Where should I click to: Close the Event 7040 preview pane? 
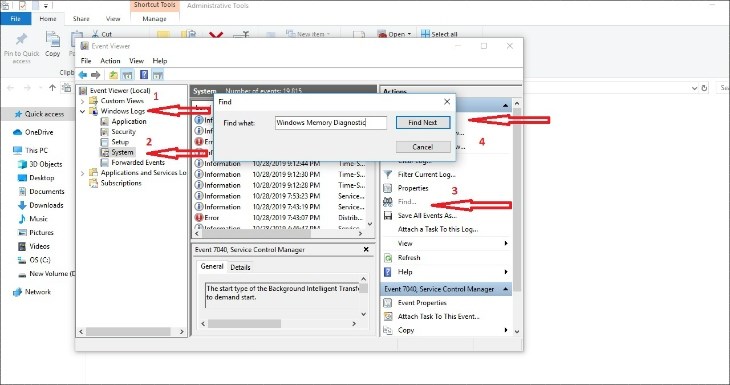click(366, 250)
